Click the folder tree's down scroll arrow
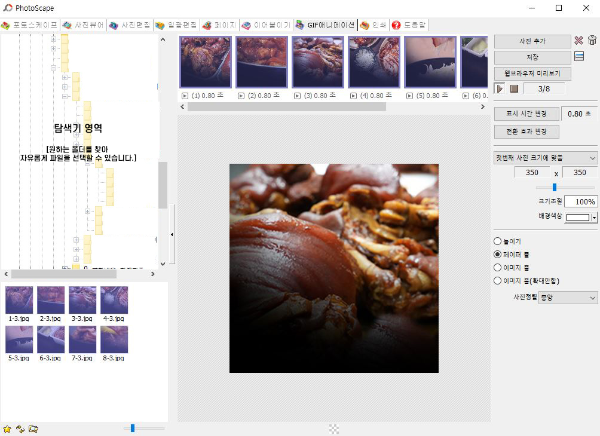Viewport: 600px width, 436px height. pyautogui.click(x=163, y=264)
